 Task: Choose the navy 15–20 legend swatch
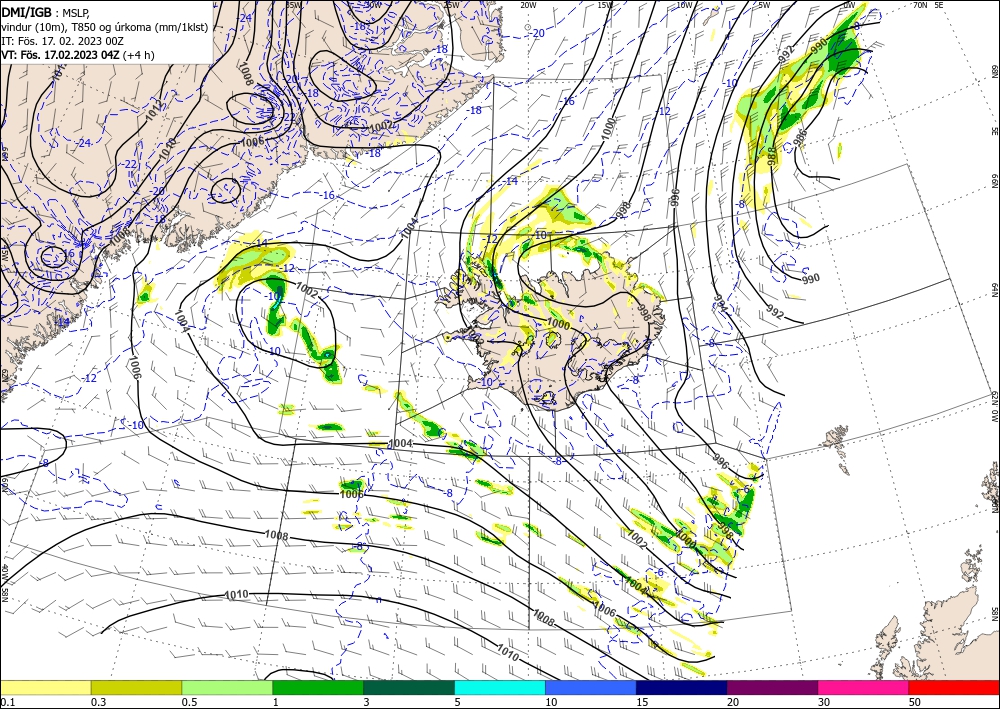(682, 687)
